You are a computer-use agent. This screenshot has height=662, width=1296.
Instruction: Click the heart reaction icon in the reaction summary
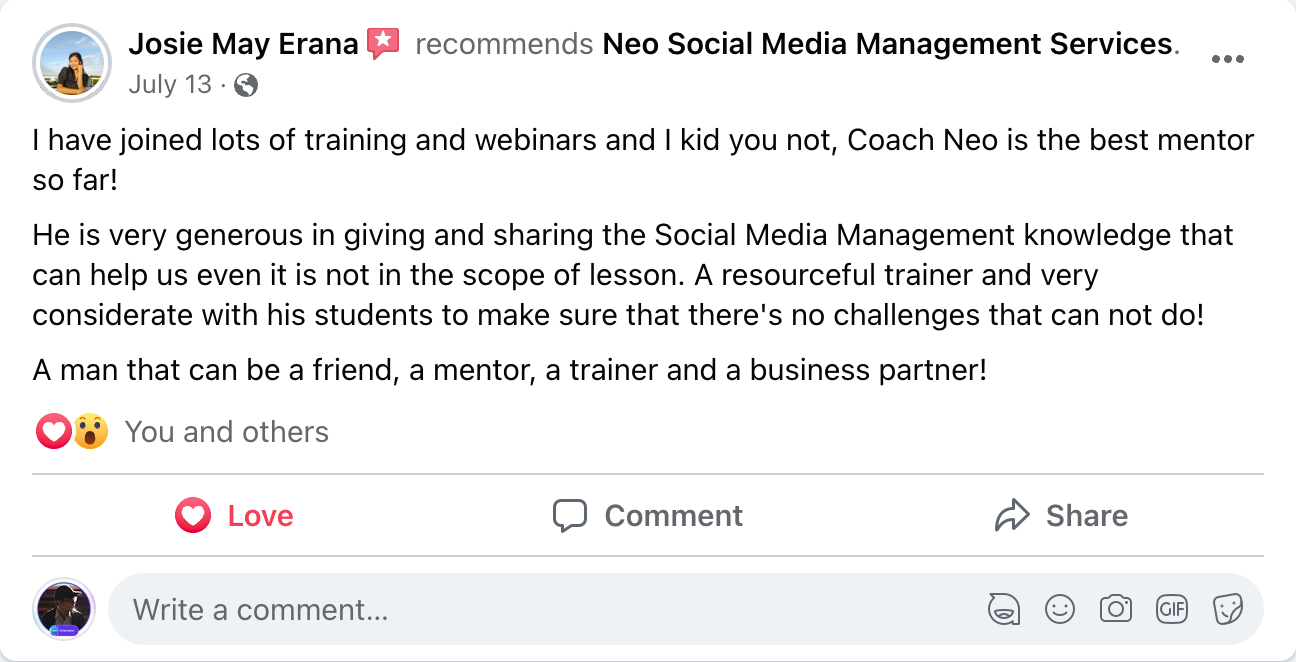(x=53, y=432)
